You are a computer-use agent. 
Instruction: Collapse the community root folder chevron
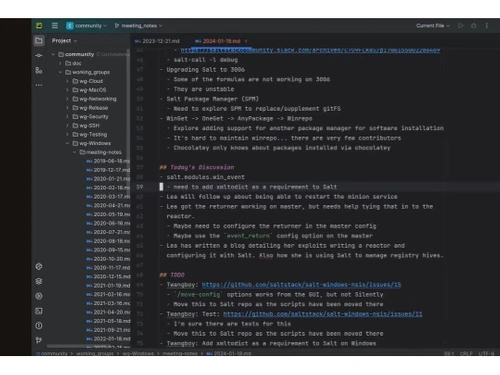point(53,54)
